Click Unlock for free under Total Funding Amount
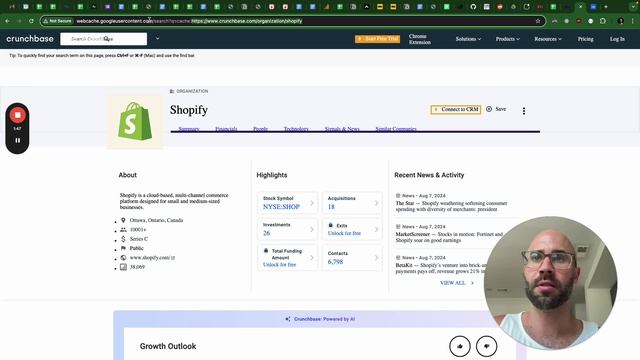 tap(279, 264)
